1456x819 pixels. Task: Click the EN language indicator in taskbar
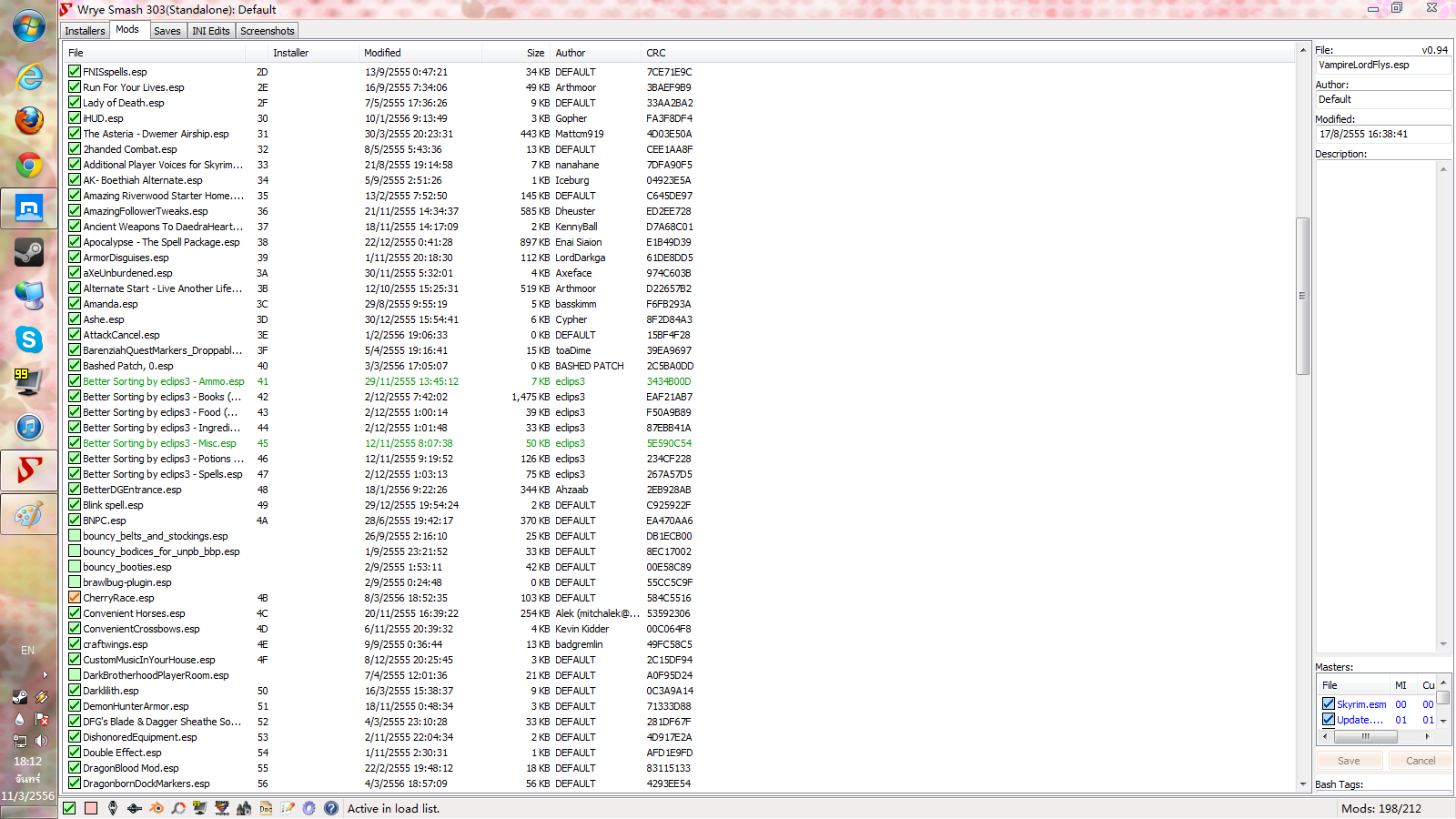pos(28,651)
